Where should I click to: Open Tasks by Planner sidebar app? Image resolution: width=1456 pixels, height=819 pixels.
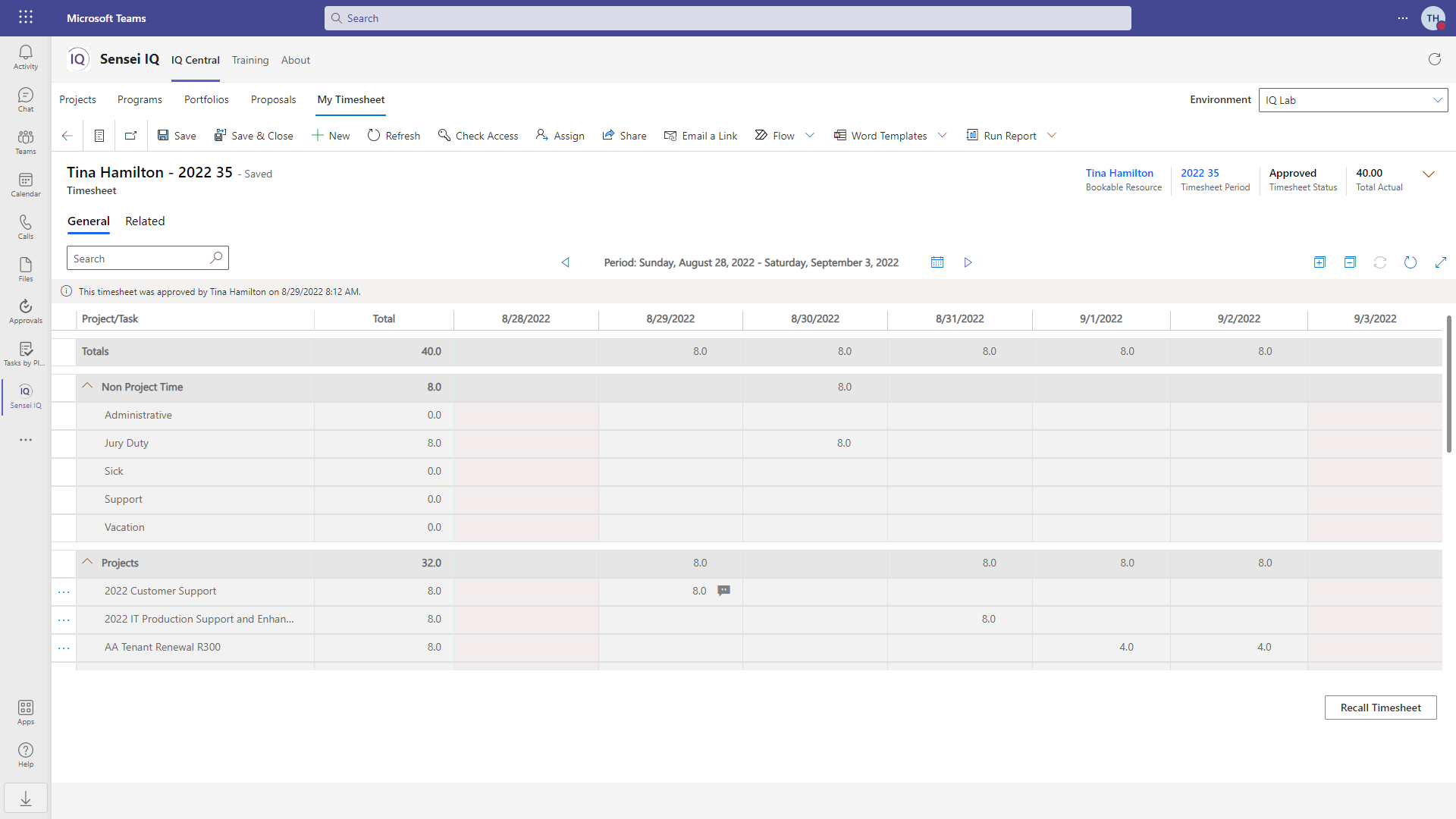point(25,353)
